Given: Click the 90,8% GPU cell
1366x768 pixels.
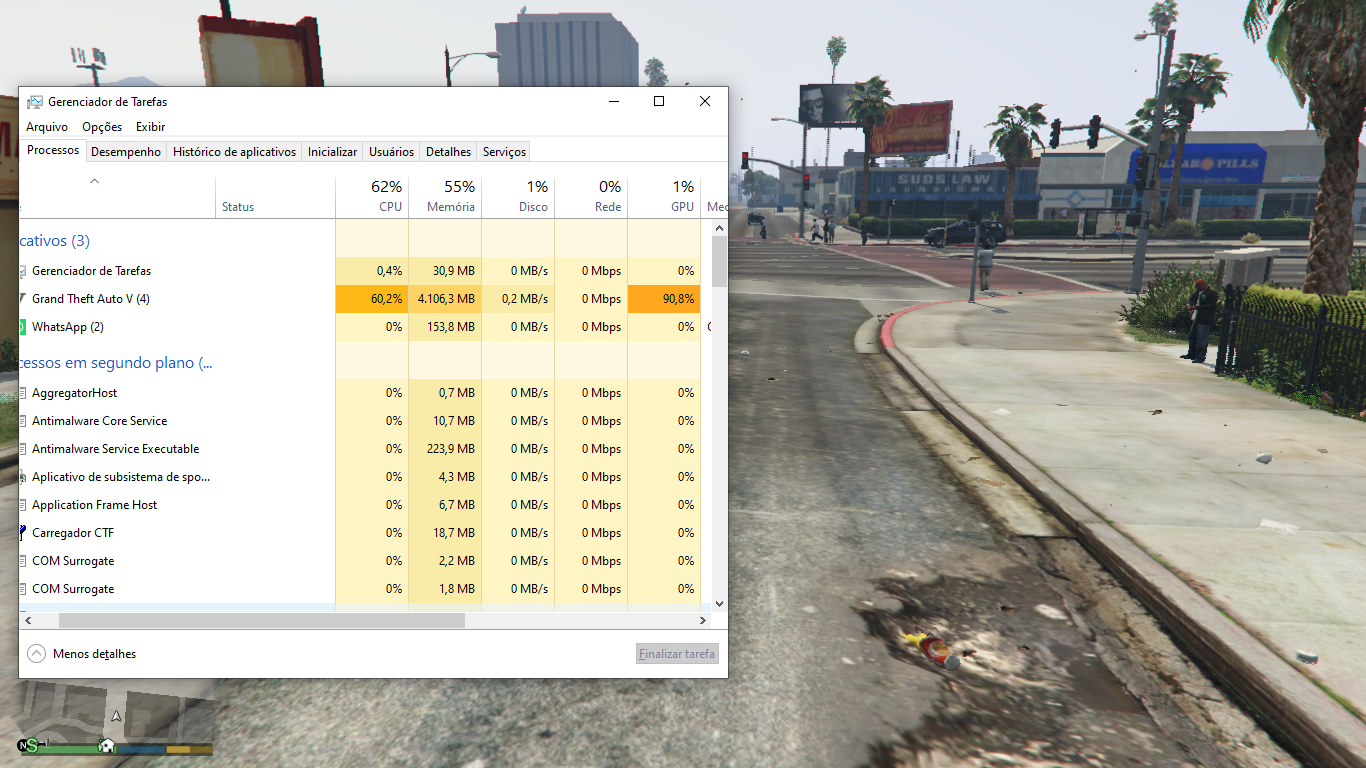Looking at the screenshot, I should point(664,299).
